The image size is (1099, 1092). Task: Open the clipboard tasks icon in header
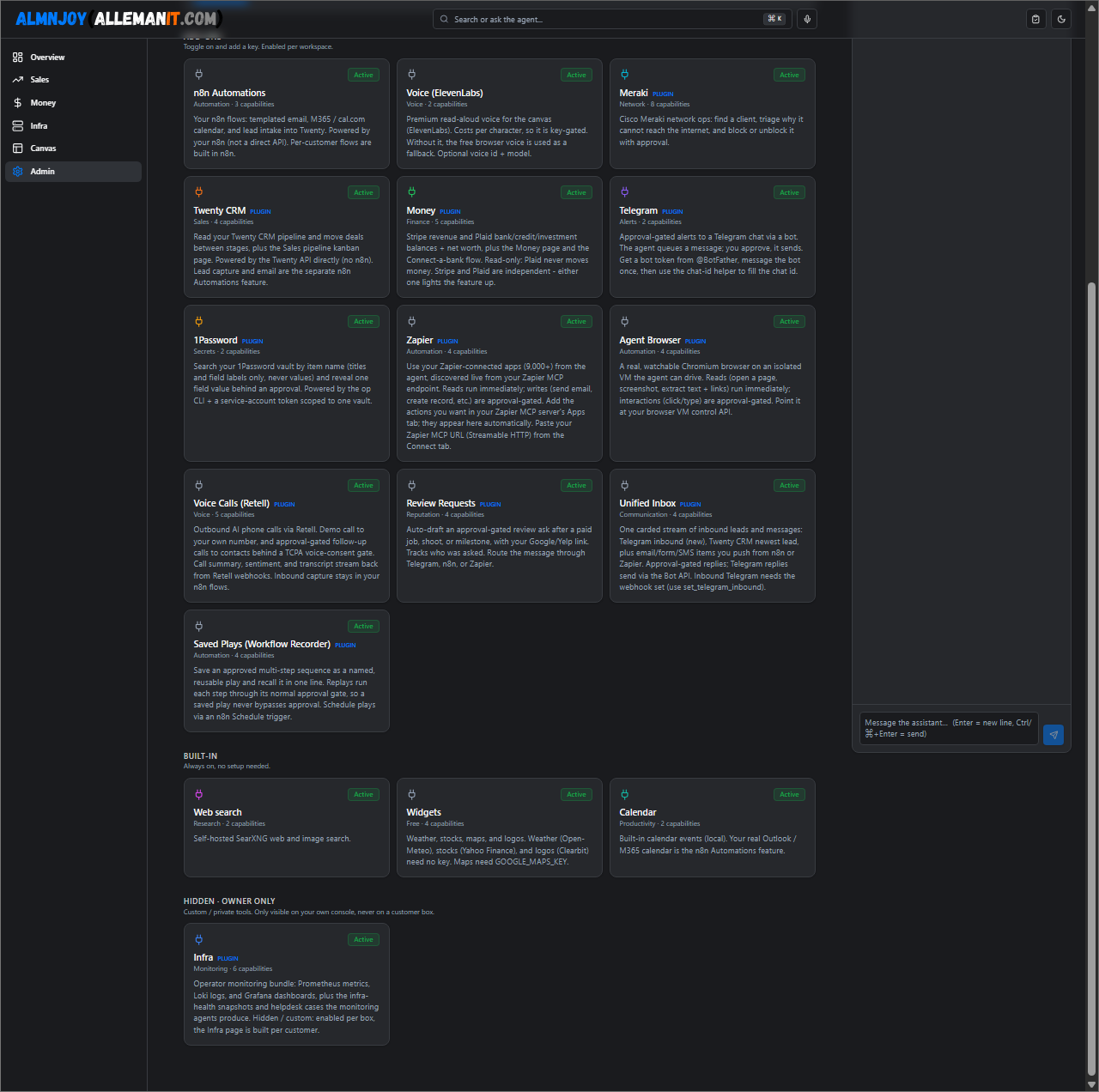[x=1036, y=19]
